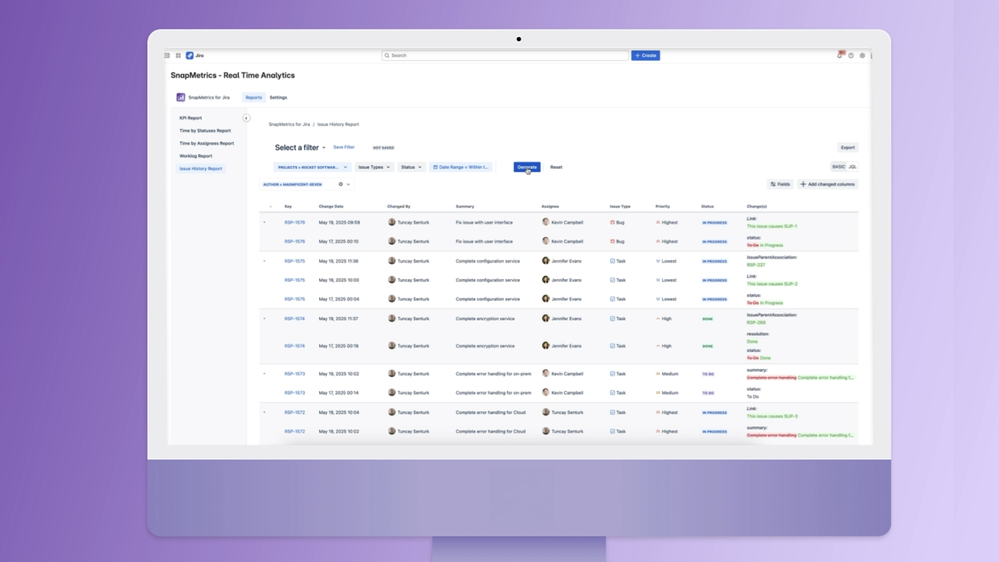Click High priority icon in May 17 00:18 row
This screenshot has width=999, height=562.
(658, 346)
